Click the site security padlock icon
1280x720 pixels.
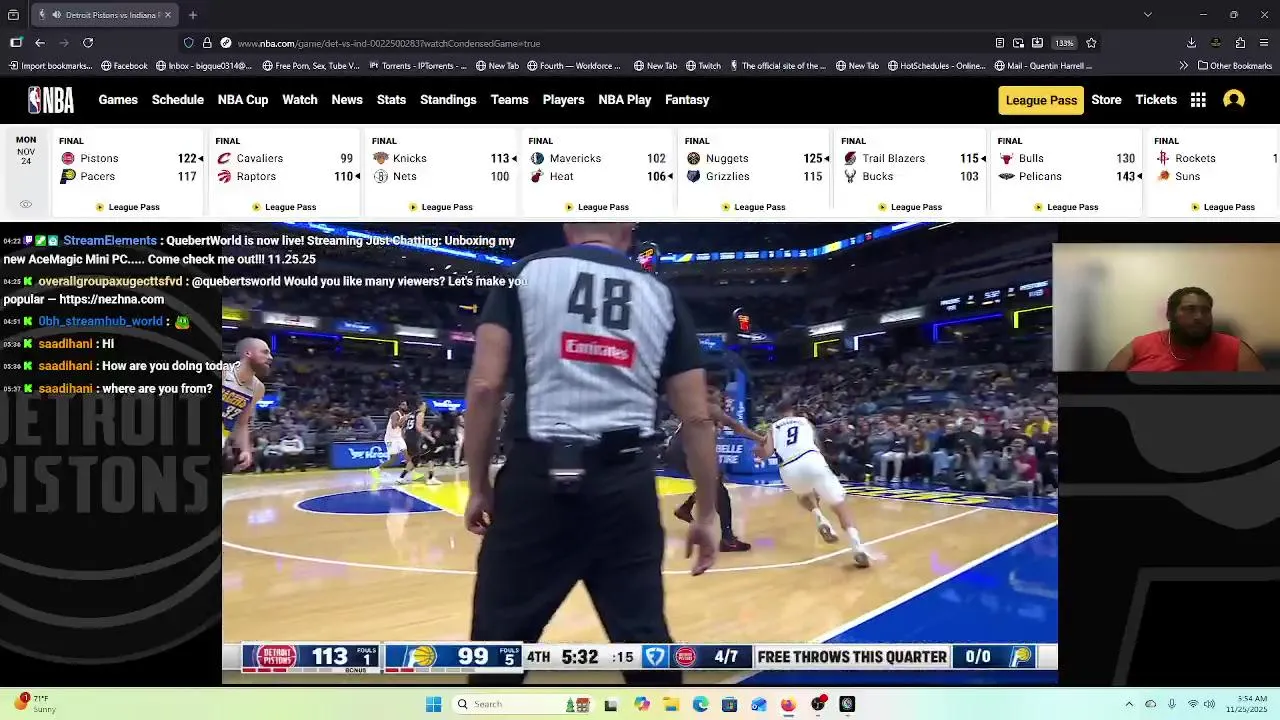click(x=207, y=43)
